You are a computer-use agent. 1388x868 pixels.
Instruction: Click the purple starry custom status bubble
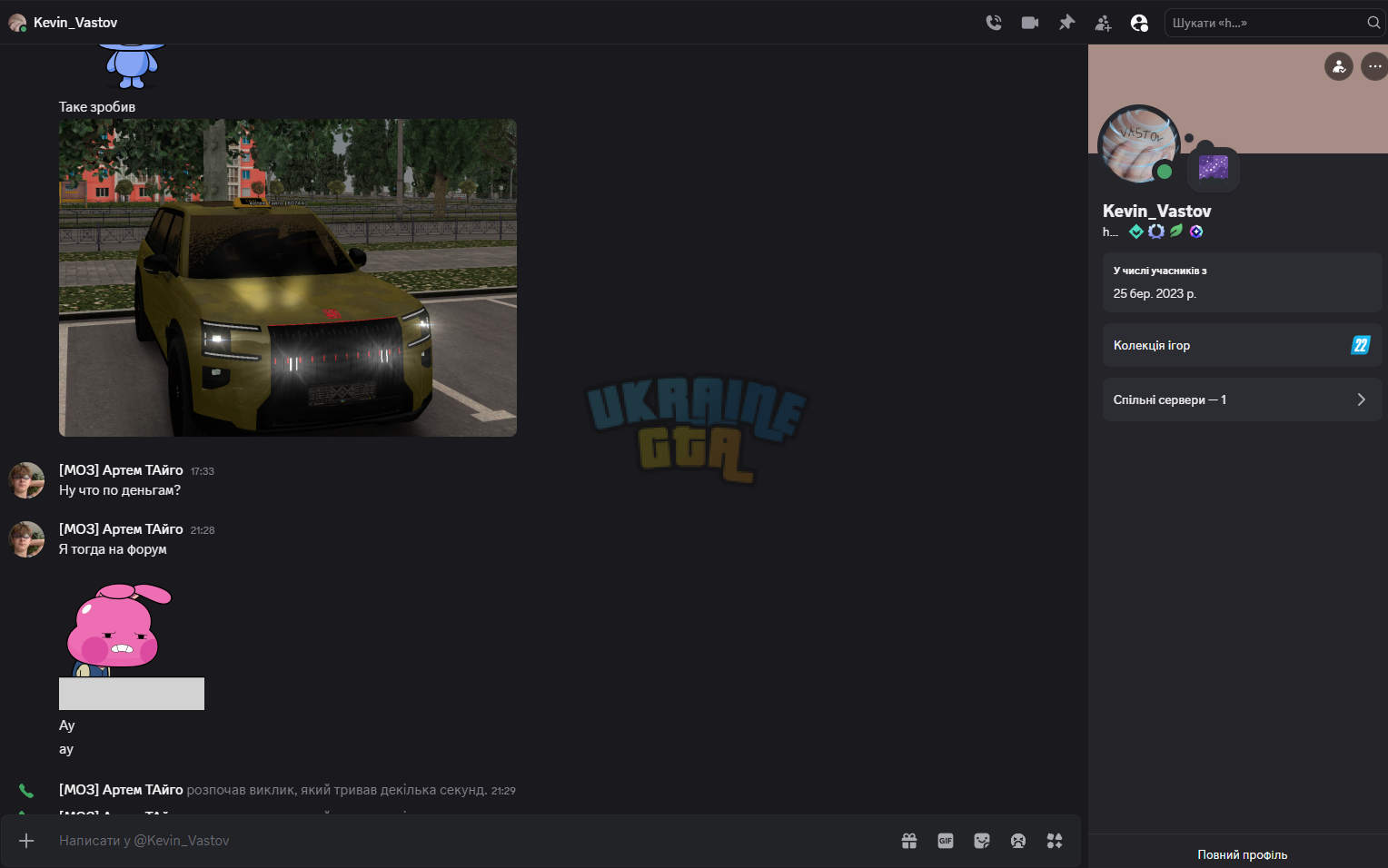1214,167
